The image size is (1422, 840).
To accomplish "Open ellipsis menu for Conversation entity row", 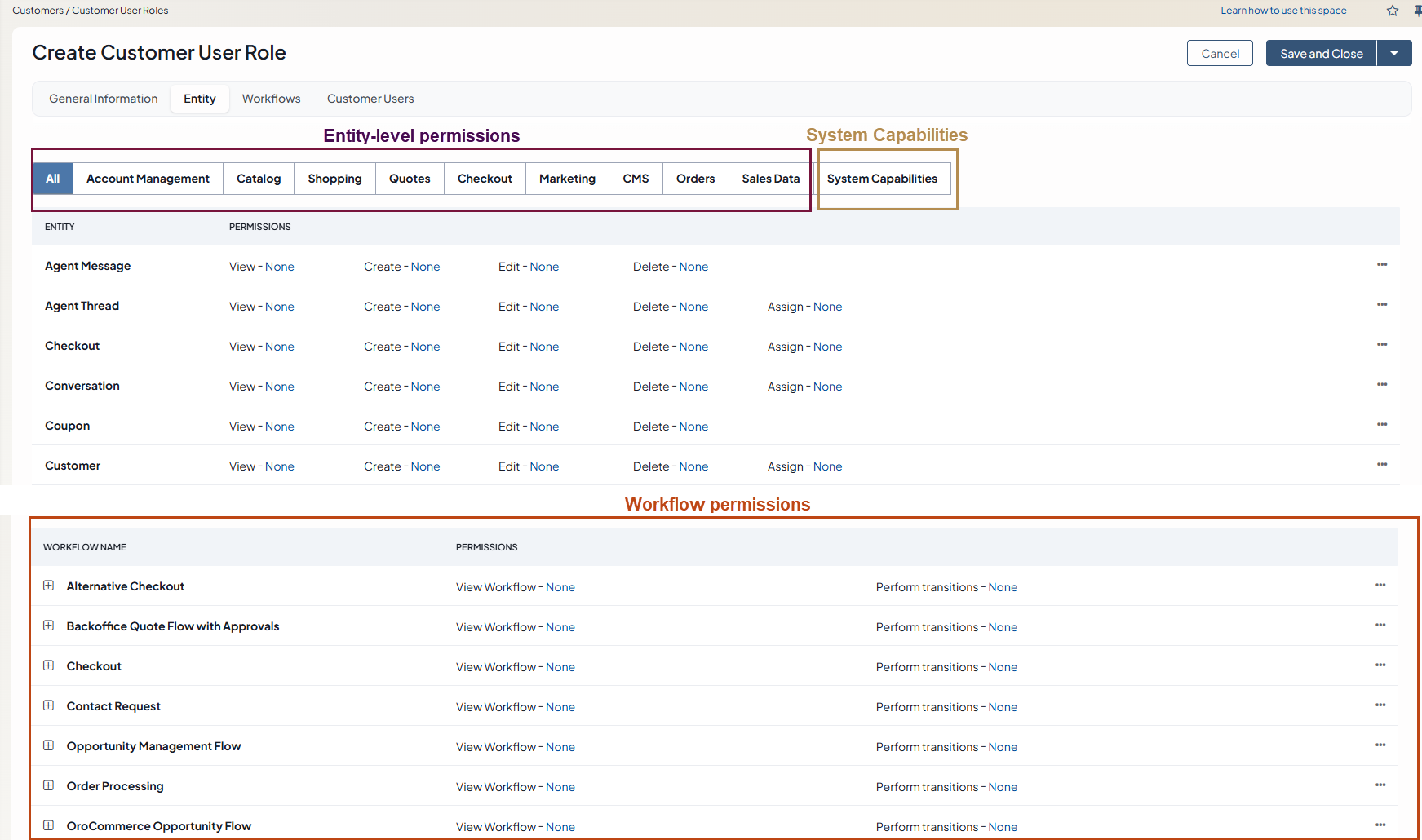I will coord(1382,385).
